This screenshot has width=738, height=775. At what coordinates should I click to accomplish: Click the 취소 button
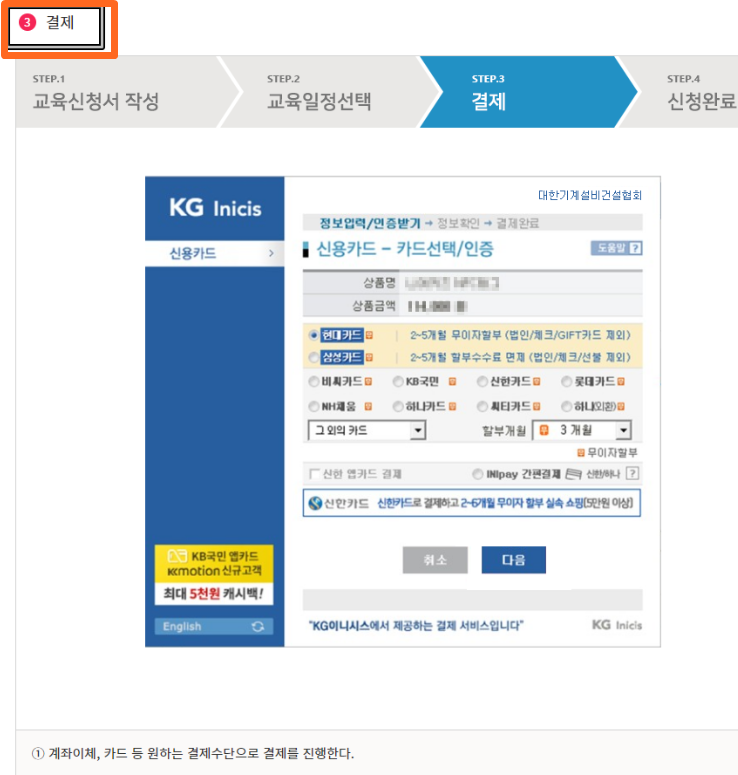435,560
